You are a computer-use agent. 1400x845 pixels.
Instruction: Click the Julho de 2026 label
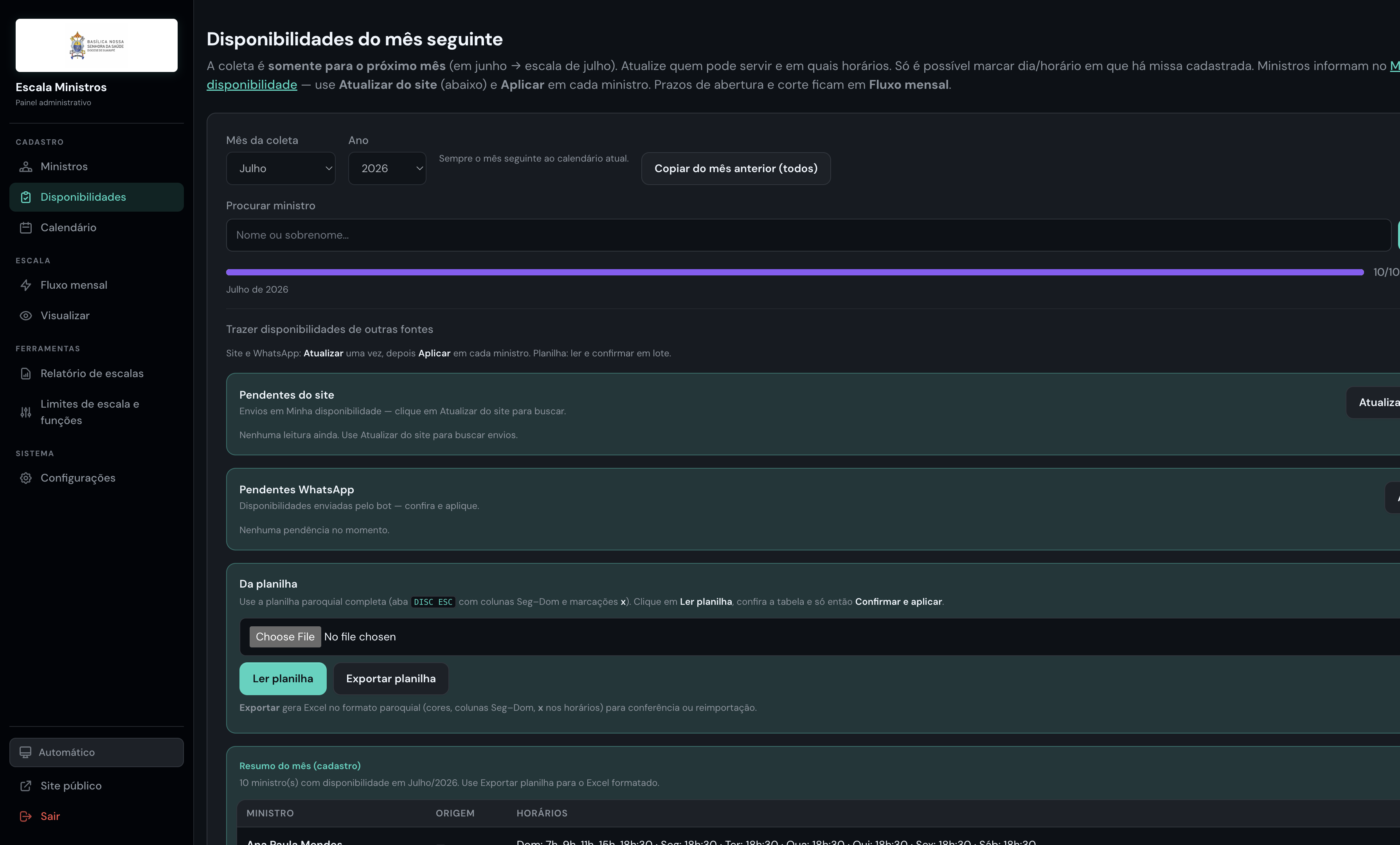[257, 290]
